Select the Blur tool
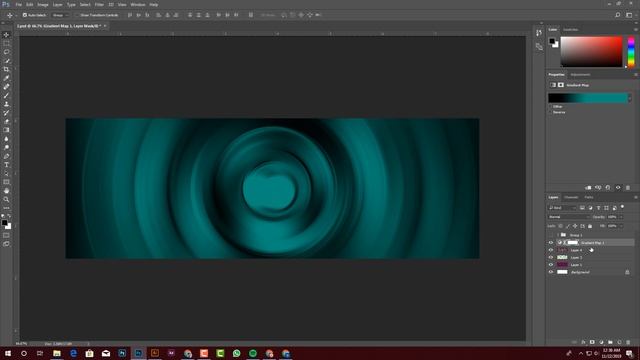This screenshot has width=640, height=360. (6, 139)
